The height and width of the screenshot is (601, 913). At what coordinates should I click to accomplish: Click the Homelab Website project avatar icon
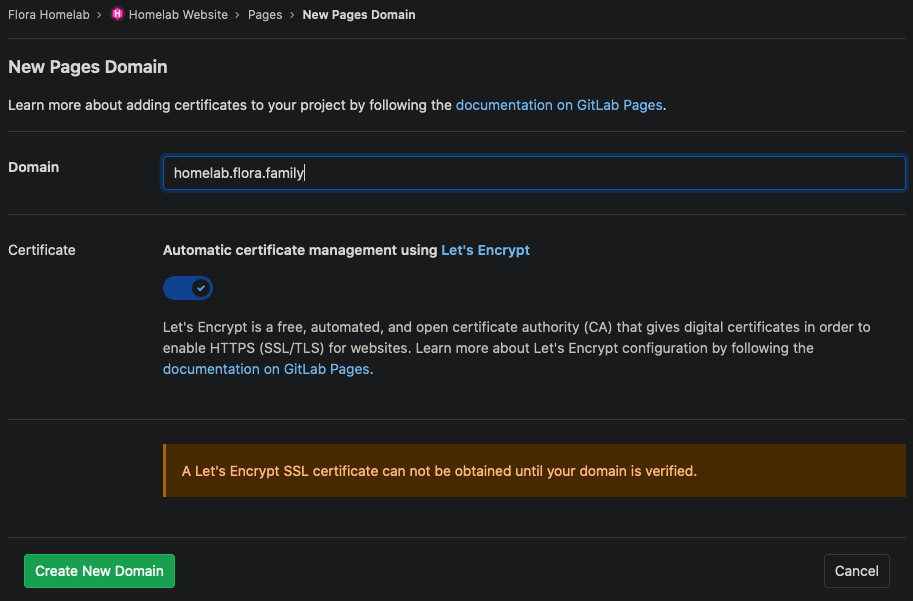coord(117,15)
